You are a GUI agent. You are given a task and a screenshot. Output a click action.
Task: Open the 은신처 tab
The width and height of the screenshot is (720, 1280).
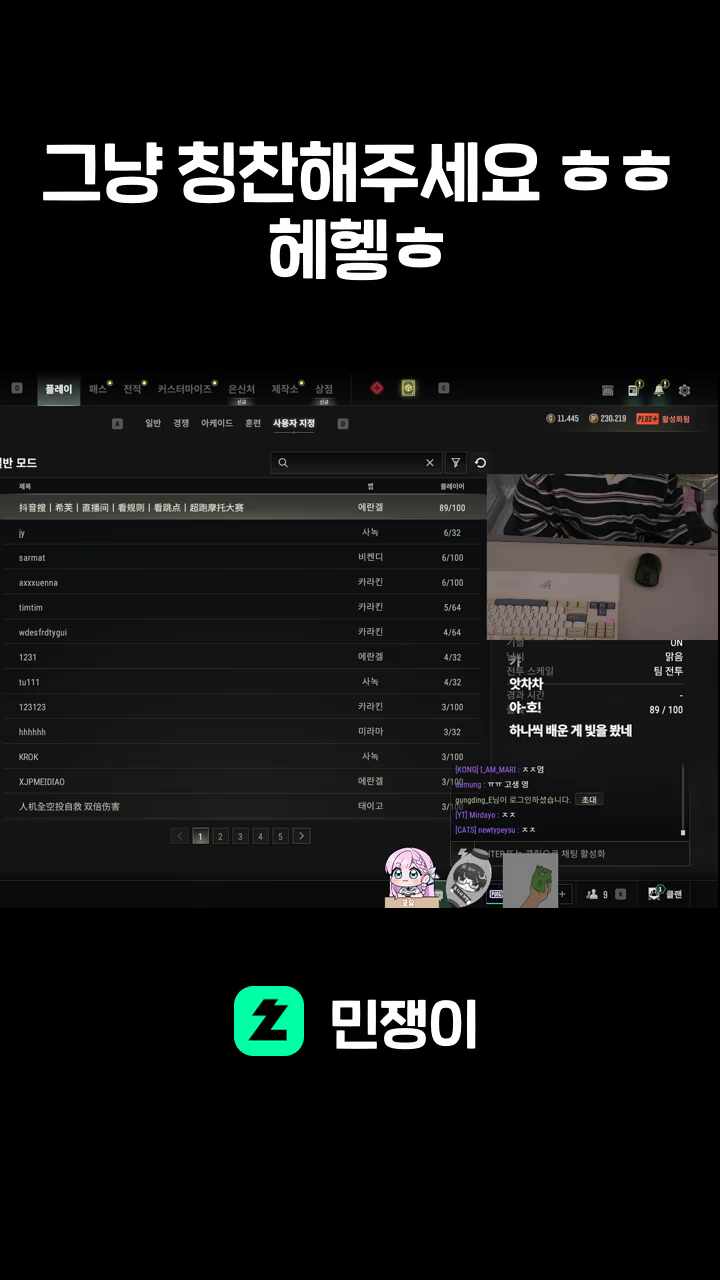click(x=241, y=389)
